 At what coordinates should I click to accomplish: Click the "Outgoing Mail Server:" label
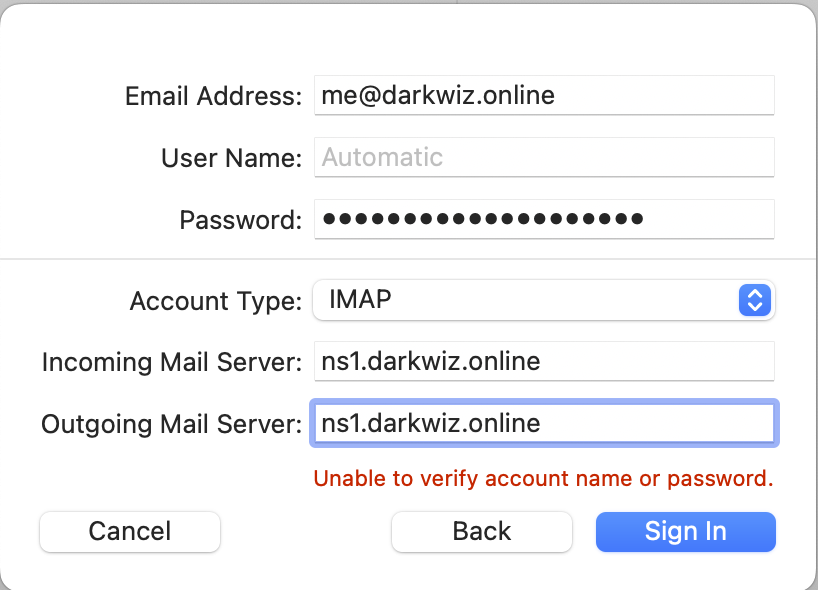coord(171,424)
